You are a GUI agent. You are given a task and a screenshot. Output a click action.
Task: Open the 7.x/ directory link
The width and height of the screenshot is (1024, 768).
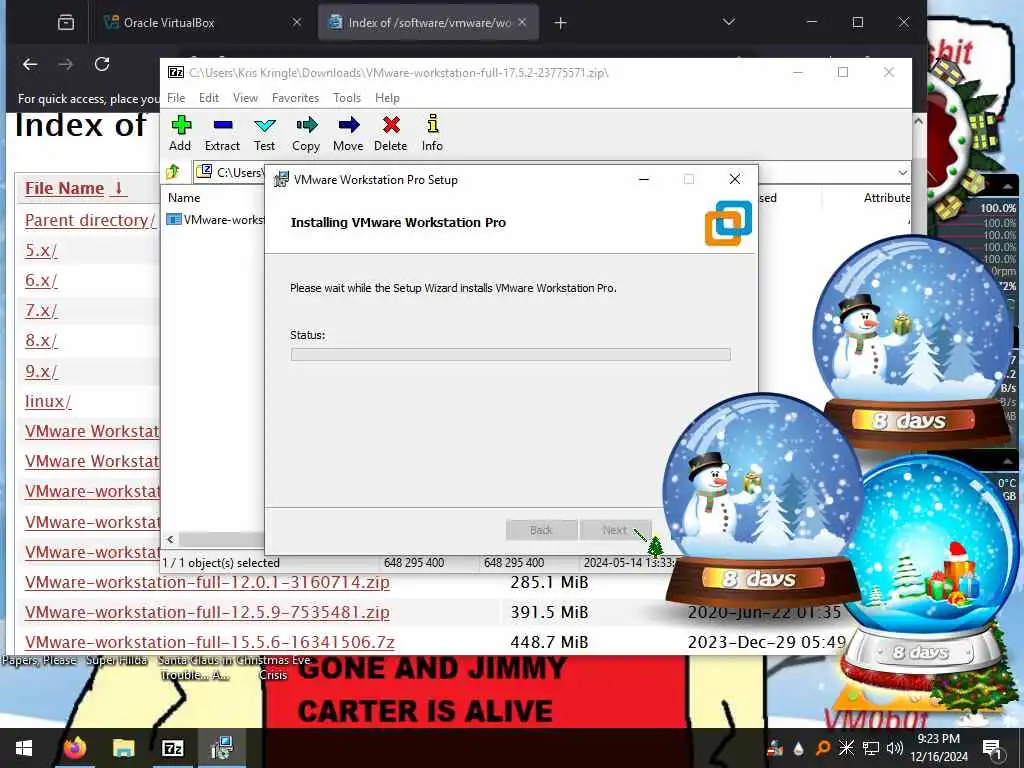41,310
